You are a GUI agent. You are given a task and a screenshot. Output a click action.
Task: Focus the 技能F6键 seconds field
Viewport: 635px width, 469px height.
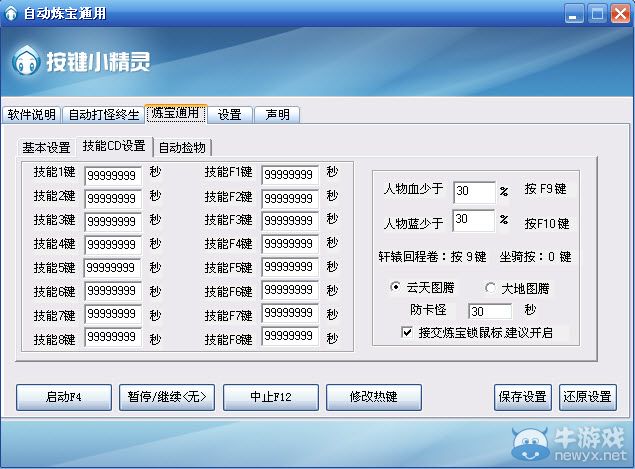[290, 290]
